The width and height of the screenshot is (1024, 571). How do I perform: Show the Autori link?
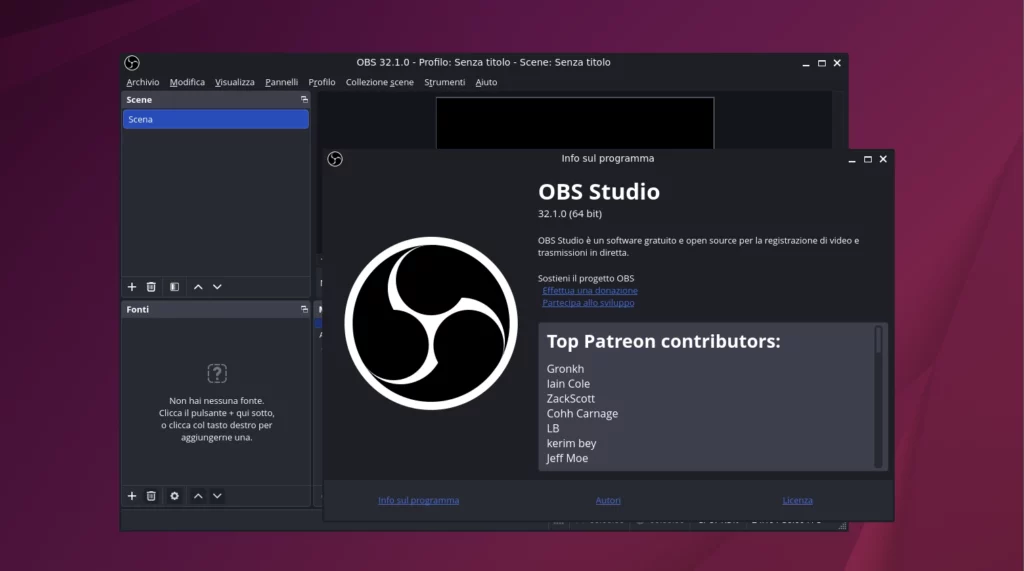(x=608, y=500)
